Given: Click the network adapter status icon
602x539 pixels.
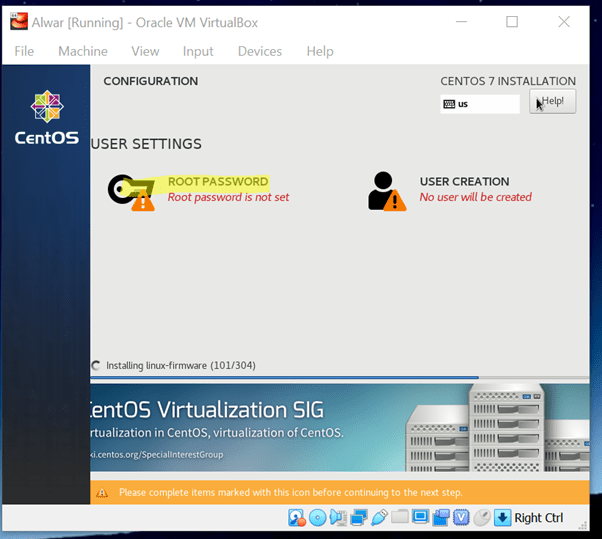Looking at the screenshot, I should 359,517.
